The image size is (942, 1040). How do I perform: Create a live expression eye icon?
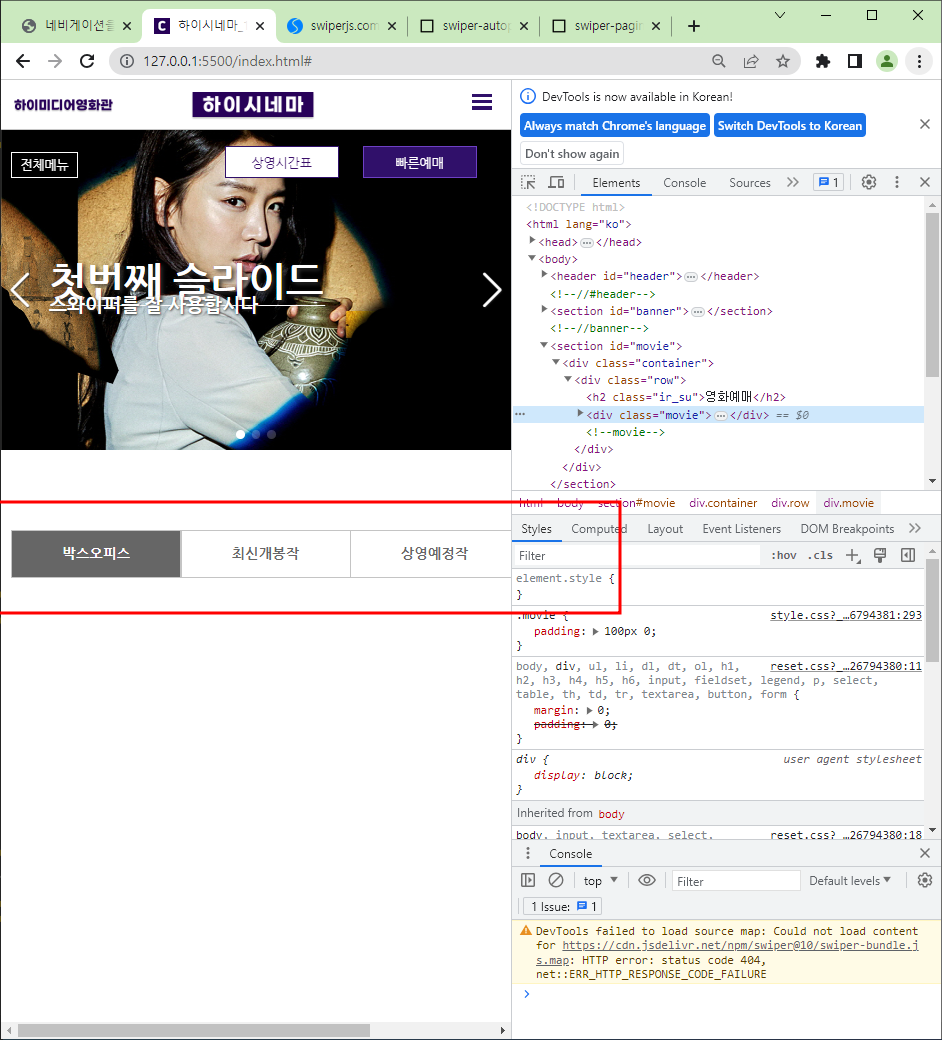[647, 880]
